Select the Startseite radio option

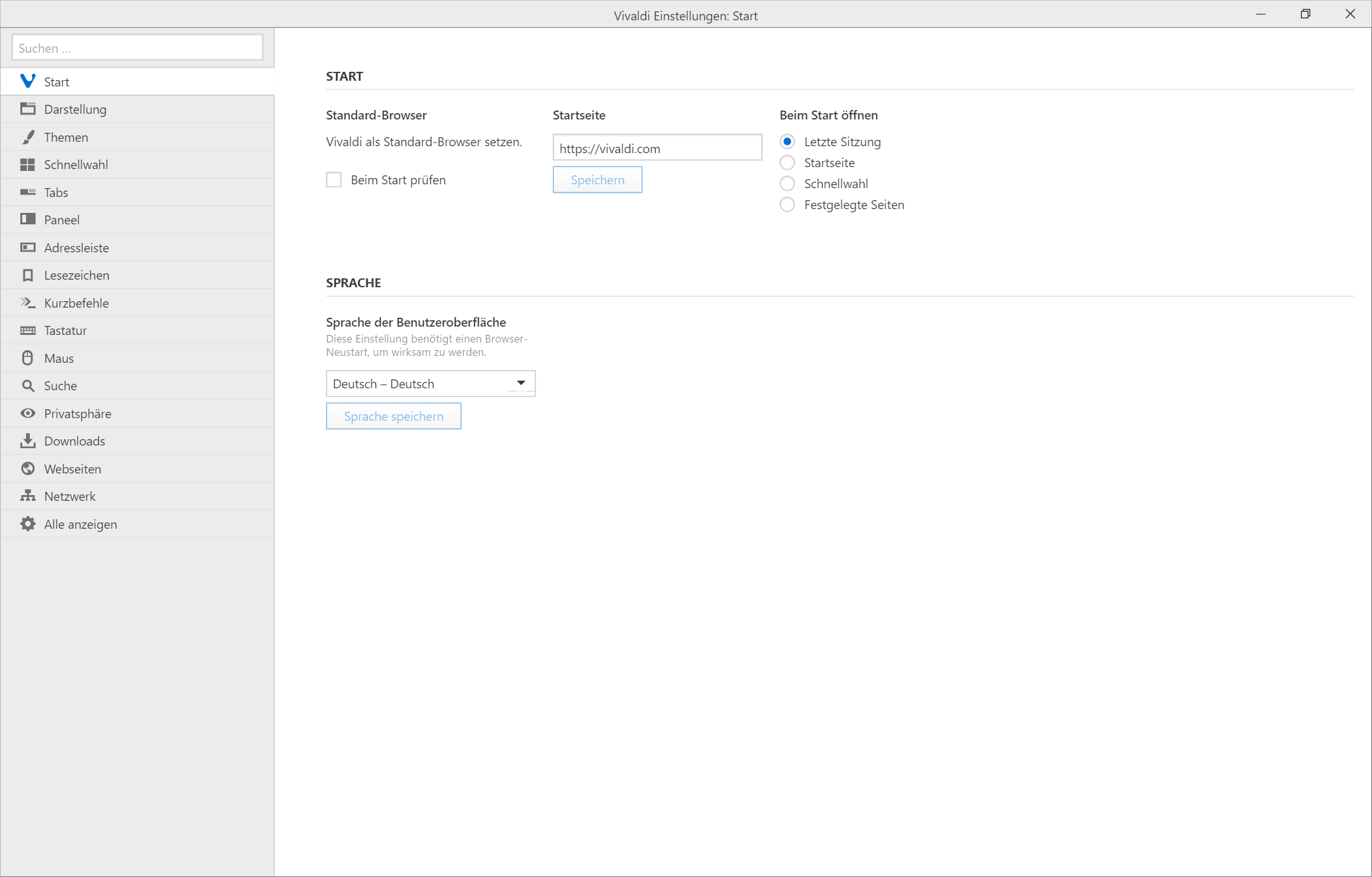pyautogui.click(x=787, y=163)
